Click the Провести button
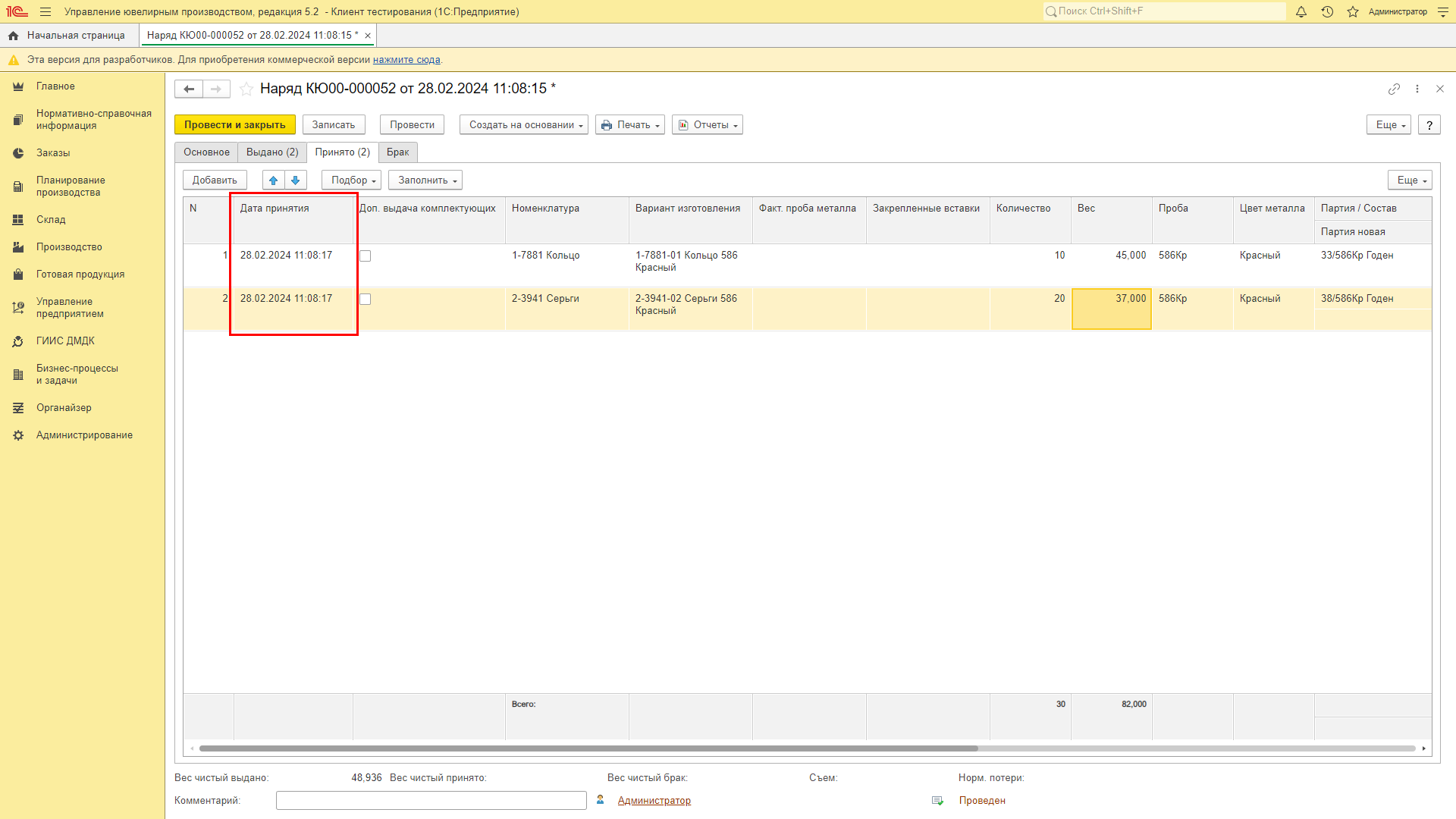 (x=412, y=125)
